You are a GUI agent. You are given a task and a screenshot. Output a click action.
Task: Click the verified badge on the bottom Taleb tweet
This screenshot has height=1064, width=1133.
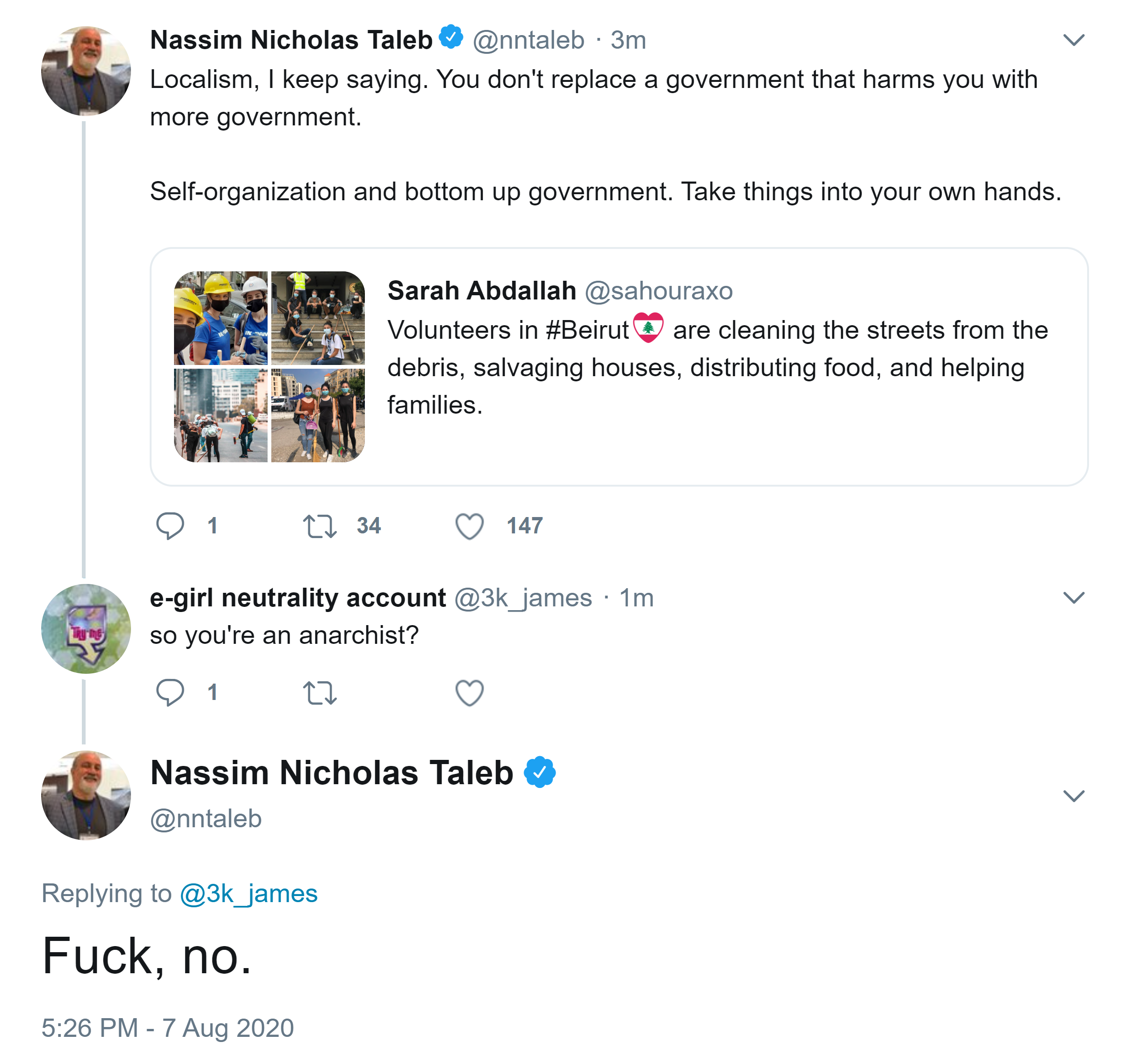point(539,772)
